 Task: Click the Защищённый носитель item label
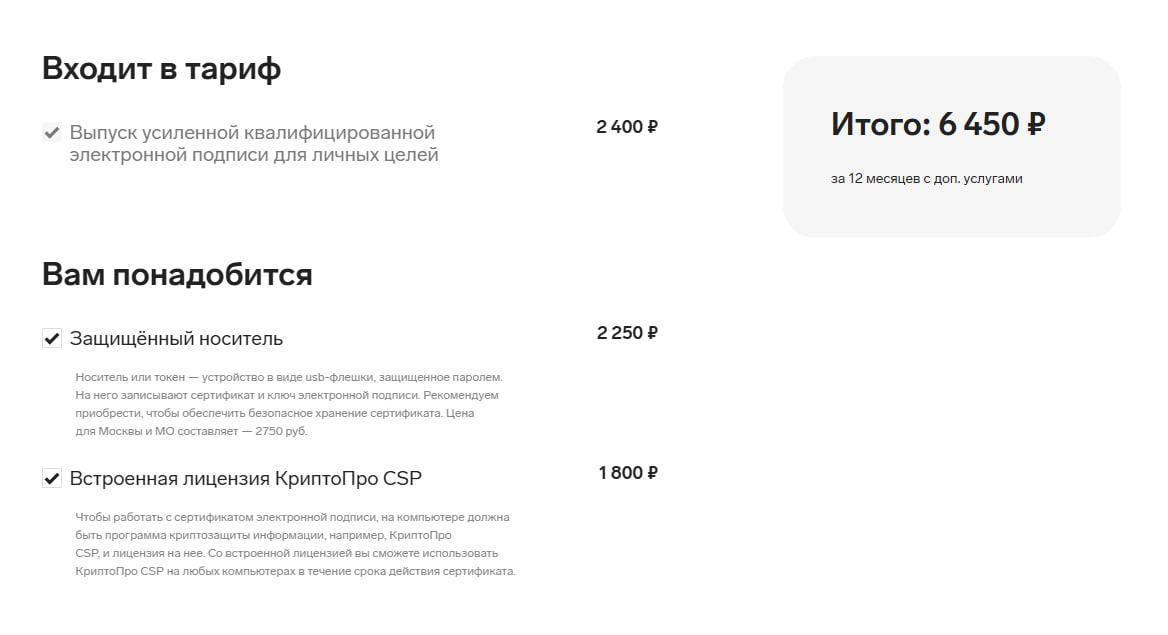tap(176, 338)
